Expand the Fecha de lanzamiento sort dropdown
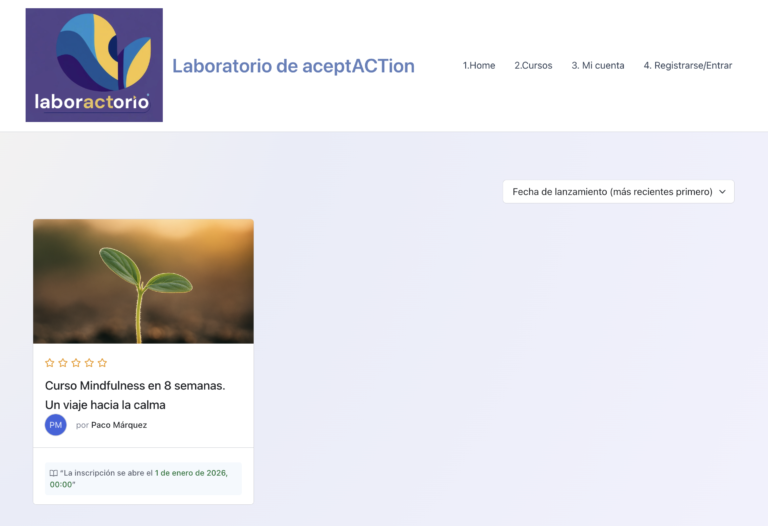The width and height of the screenshot is (768, 526). tap(619, 191)
